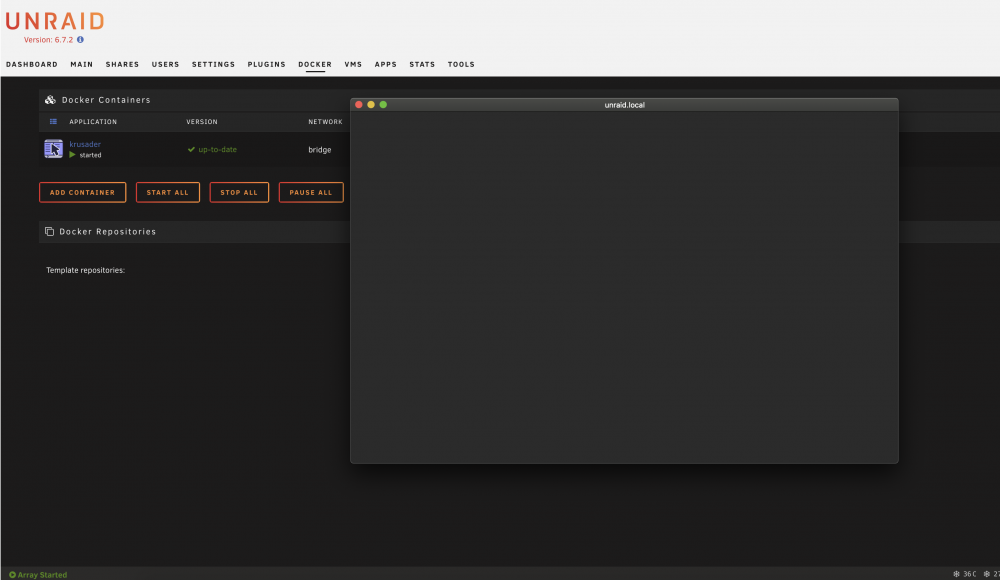This screenshot has width=1000, height=580.
Task: Click the Start All button
Action: tap(168, 193)
